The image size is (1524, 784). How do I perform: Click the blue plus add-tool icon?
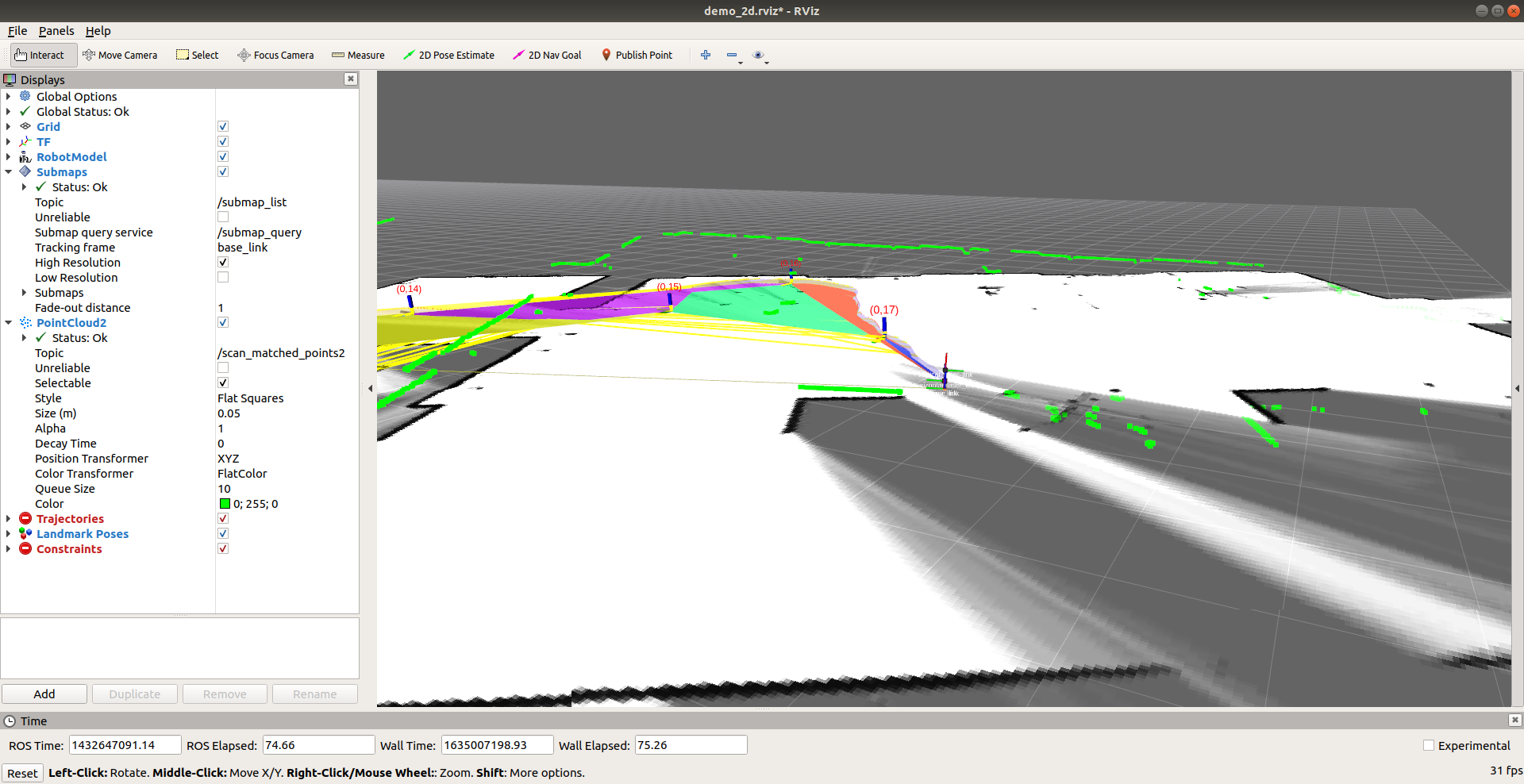click(x=705, y=55)
